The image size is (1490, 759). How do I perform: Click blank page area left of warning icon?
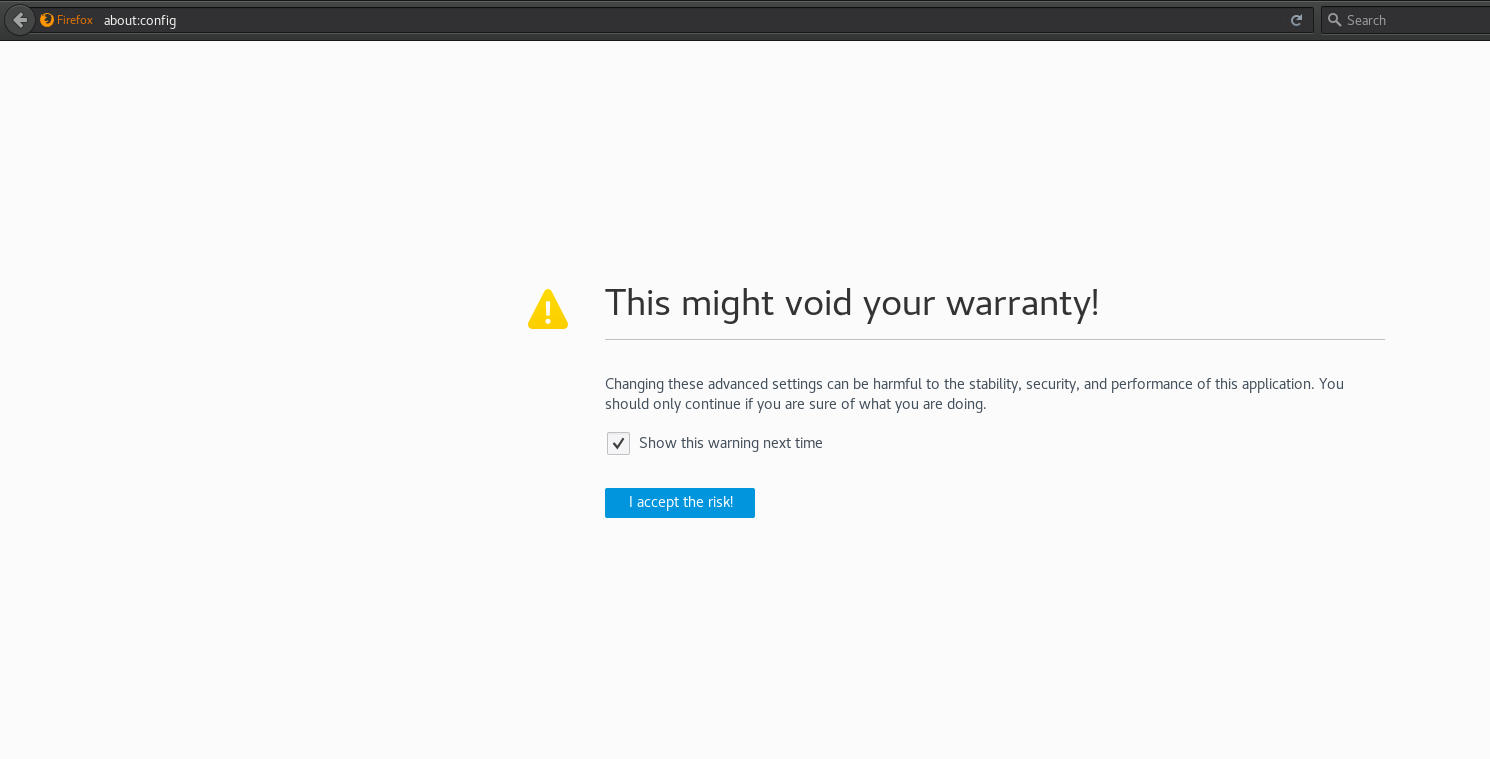(250, 310)
